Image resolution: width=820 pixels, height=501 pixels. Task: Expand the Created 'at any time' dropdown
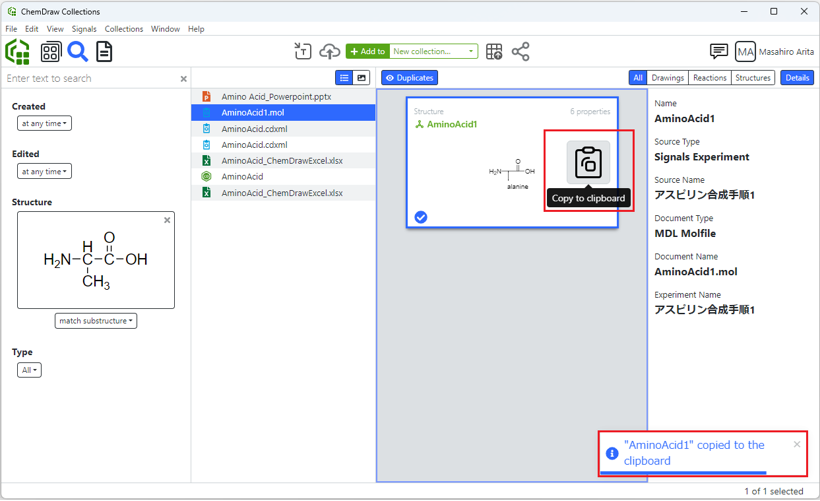click(x=45, y=124)
